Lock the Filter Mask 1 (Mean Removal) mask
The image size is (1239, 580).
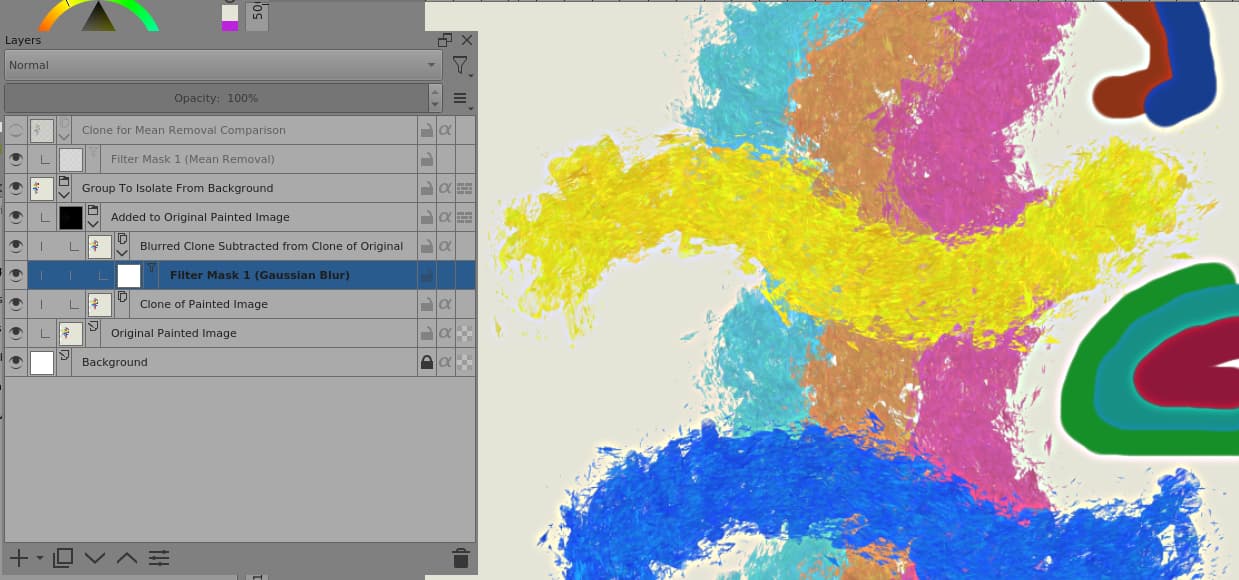[427, 159]
